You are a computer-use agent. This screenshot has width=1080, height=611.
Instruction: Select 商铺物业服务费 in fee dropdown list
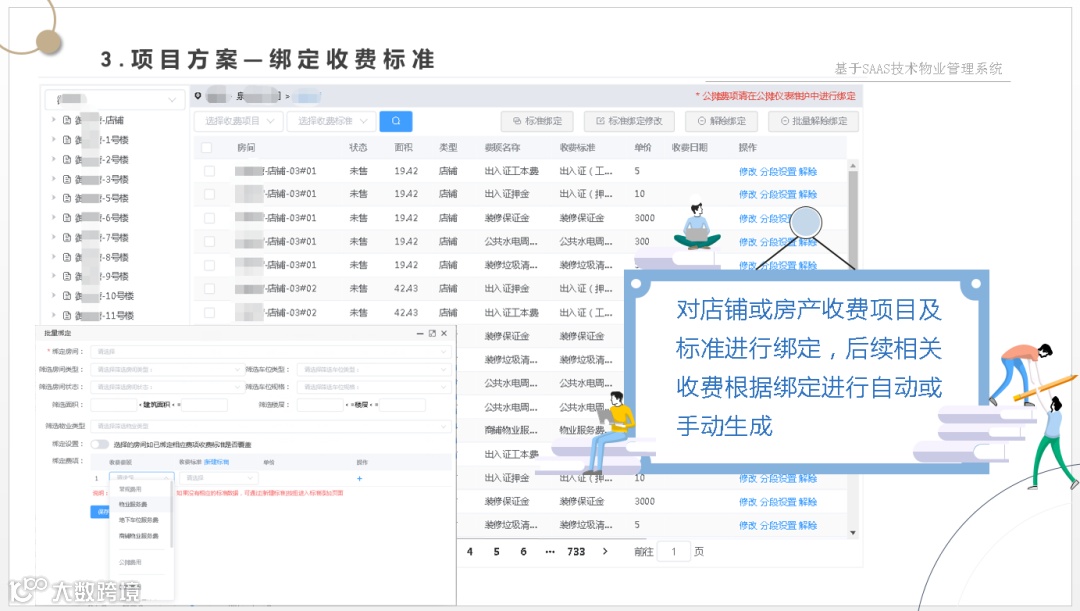click(138, 536)
